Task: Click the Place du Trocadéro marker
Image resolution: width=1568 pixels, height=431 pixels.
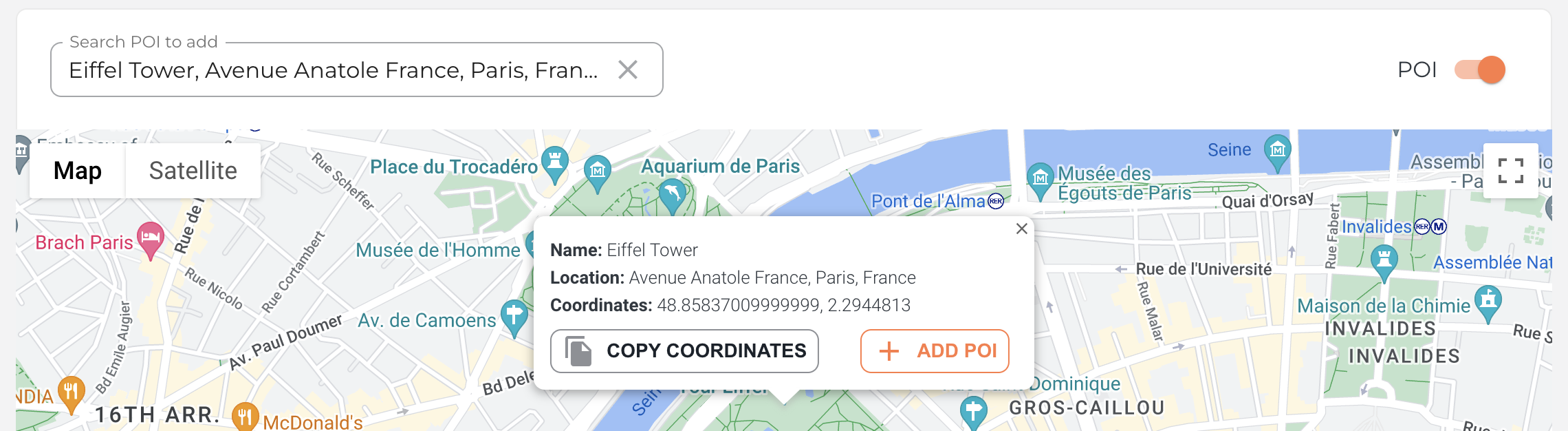Action: [554, 163]
